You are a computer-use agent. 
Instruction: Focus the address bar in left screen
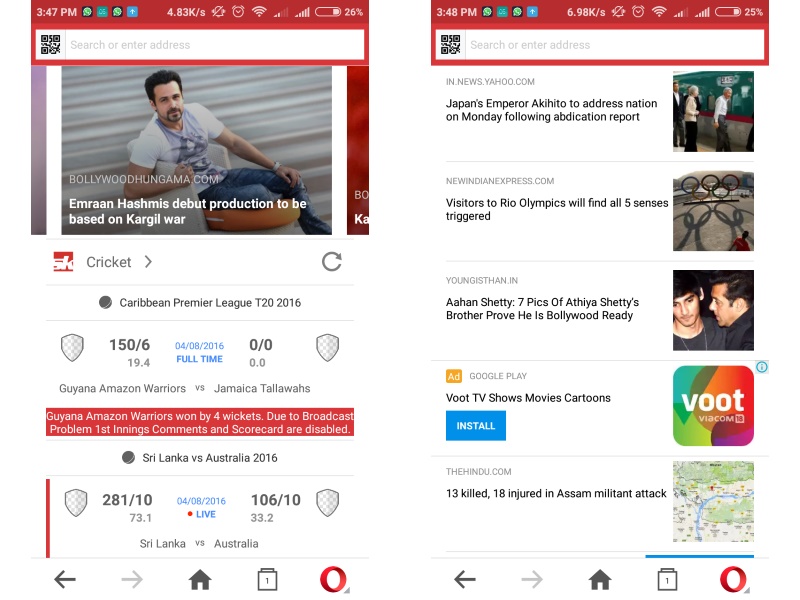pos(214,45)
